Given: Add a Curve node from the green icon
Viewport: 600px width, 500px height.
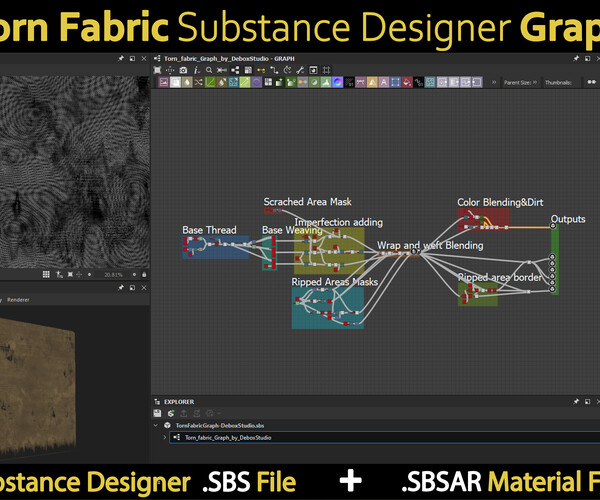Looking at the screenshot, I should click(x=210, y=82).
